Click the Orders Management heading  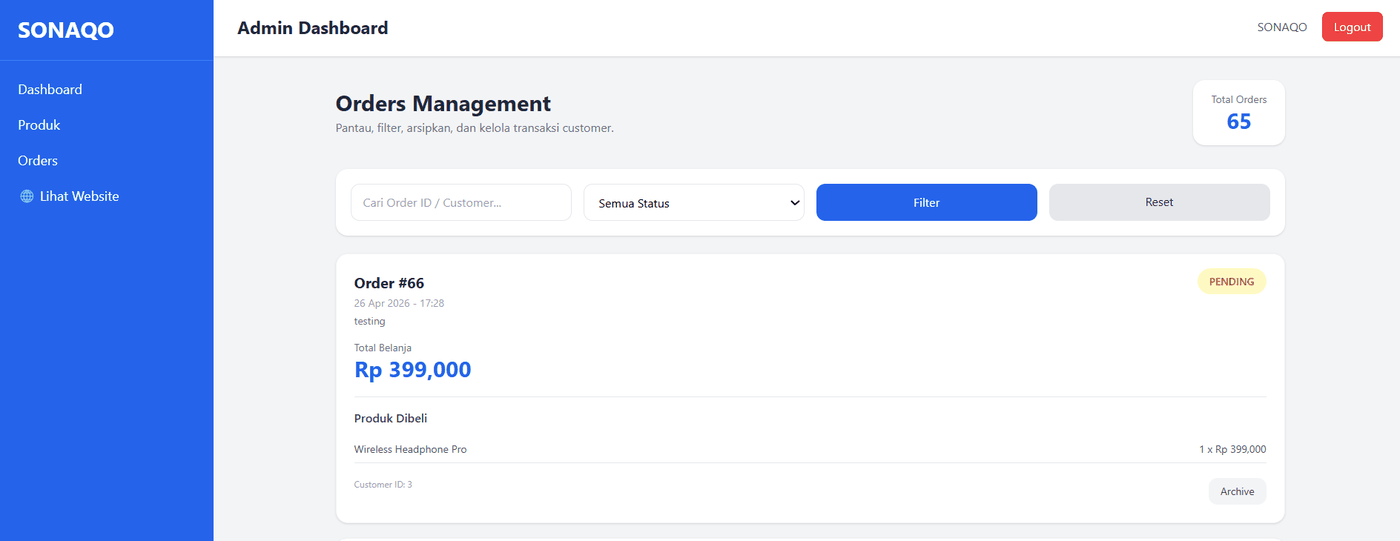click(443, 103)
